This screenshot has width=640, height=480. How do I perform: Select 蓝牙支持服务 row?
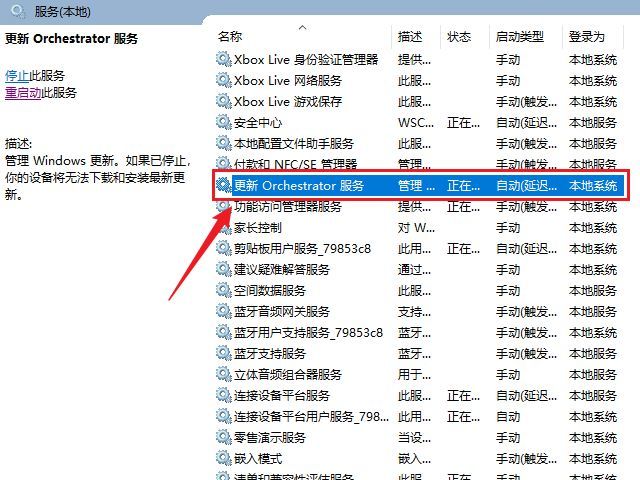coord(270,353)
